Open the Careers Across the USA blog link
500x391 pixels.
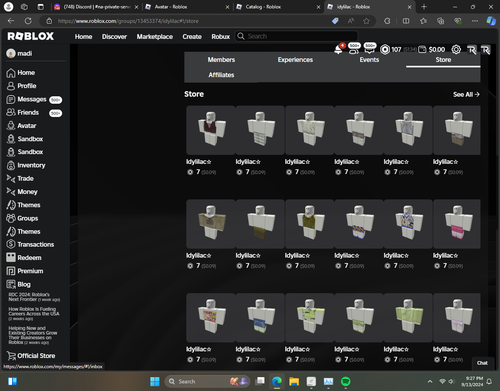[34, 314]
